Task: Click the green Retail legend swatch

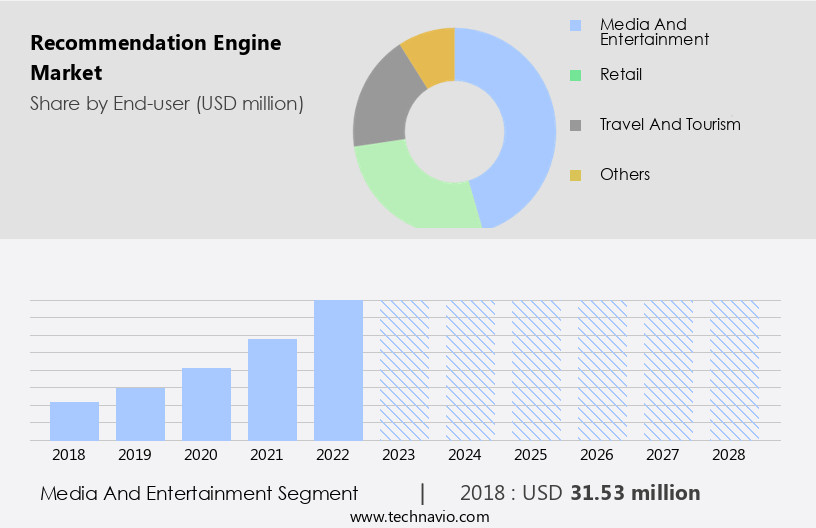Action: (x=575, y=75)
